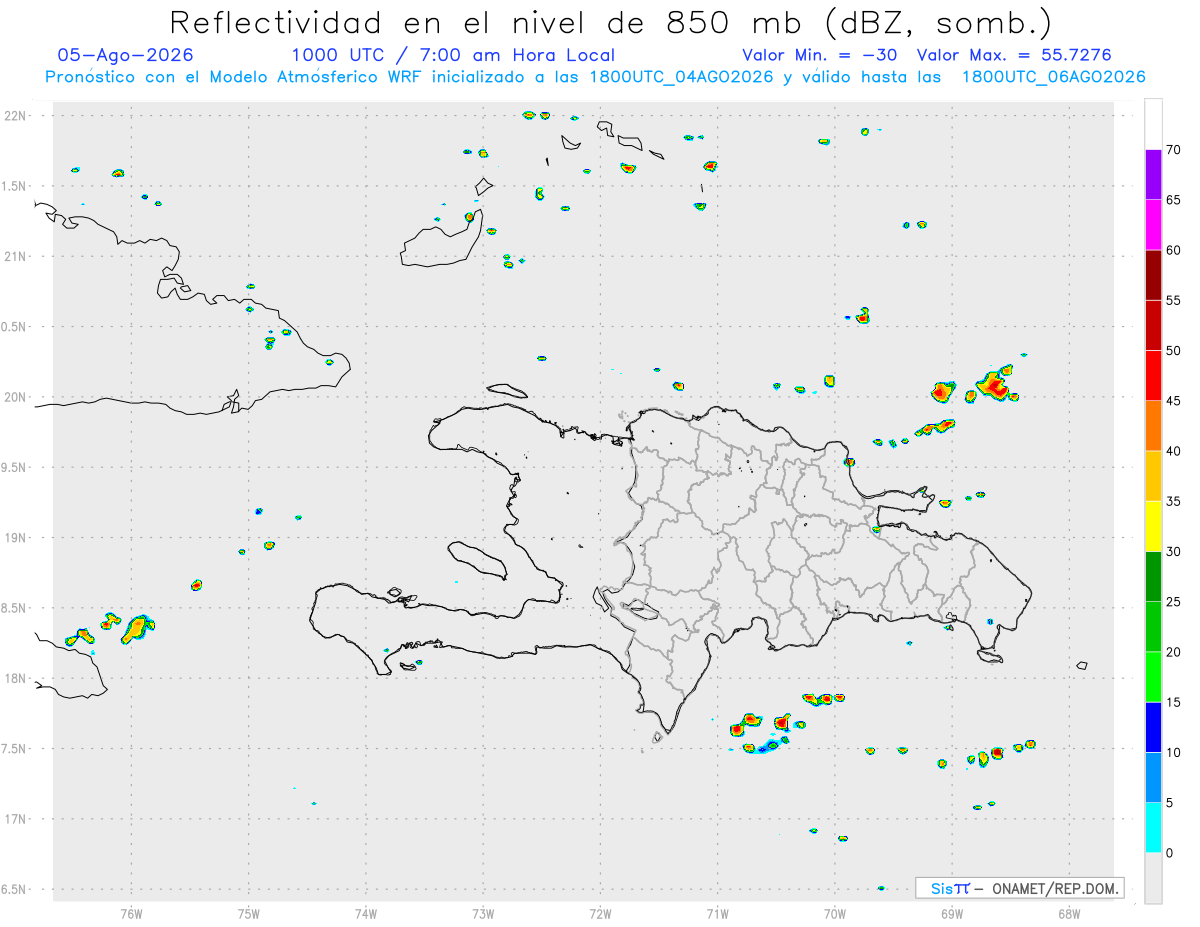Click the 71W longitude label
1200x927 pixels.
click(x=717, y=912)
